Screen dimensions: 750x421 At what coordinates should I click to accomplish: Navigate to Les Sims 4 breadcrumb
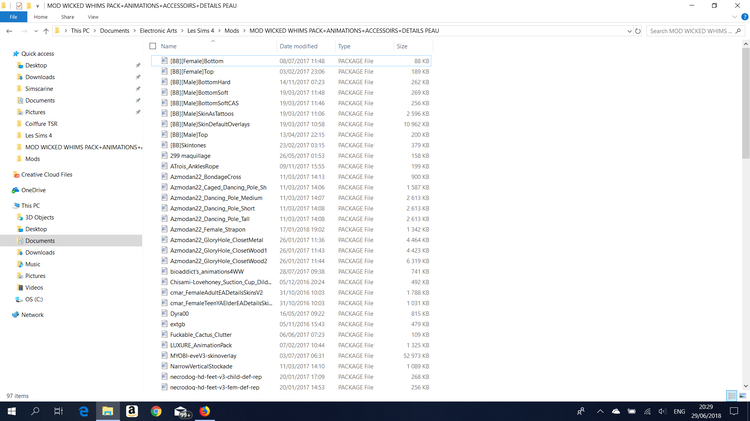[x=200, y=31]
